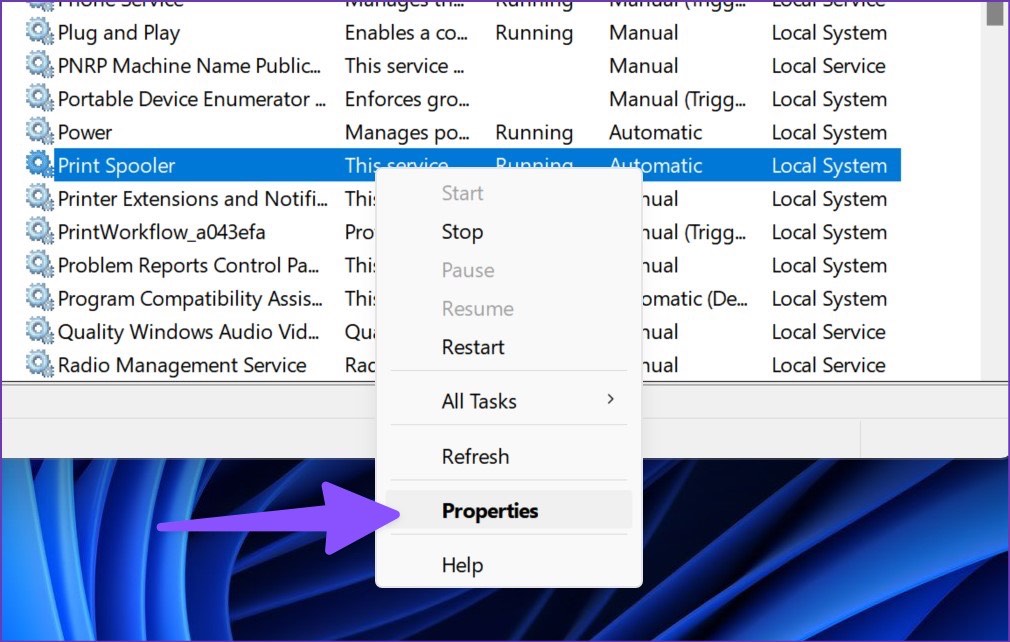
Task: Click the Running status of Power
Action: 534,133
